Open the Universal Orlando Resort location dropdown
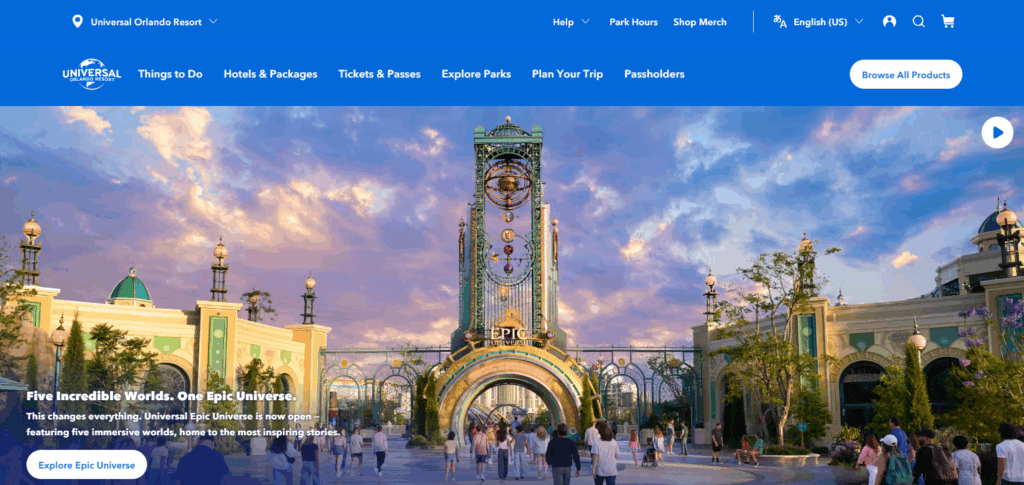Screen dimensions: 1024x485 pyautogui.click(x=153, y=22)
